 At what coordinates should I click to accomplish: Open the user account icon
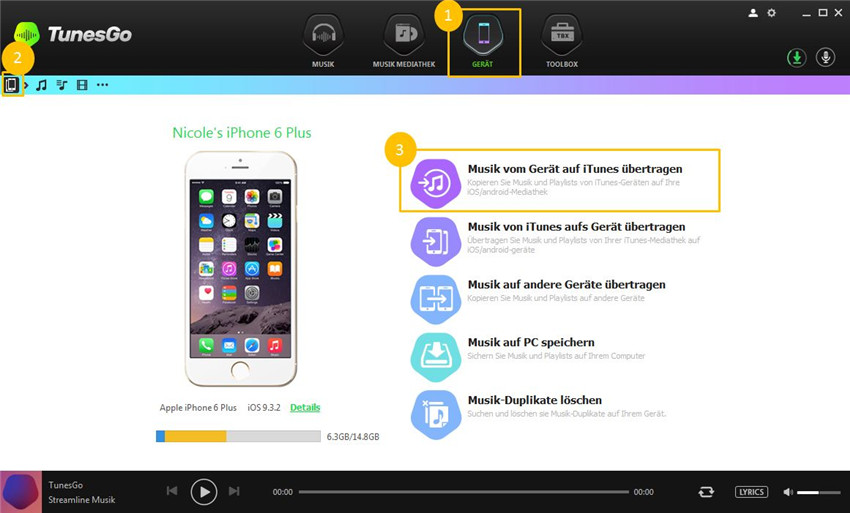[753, 13]
